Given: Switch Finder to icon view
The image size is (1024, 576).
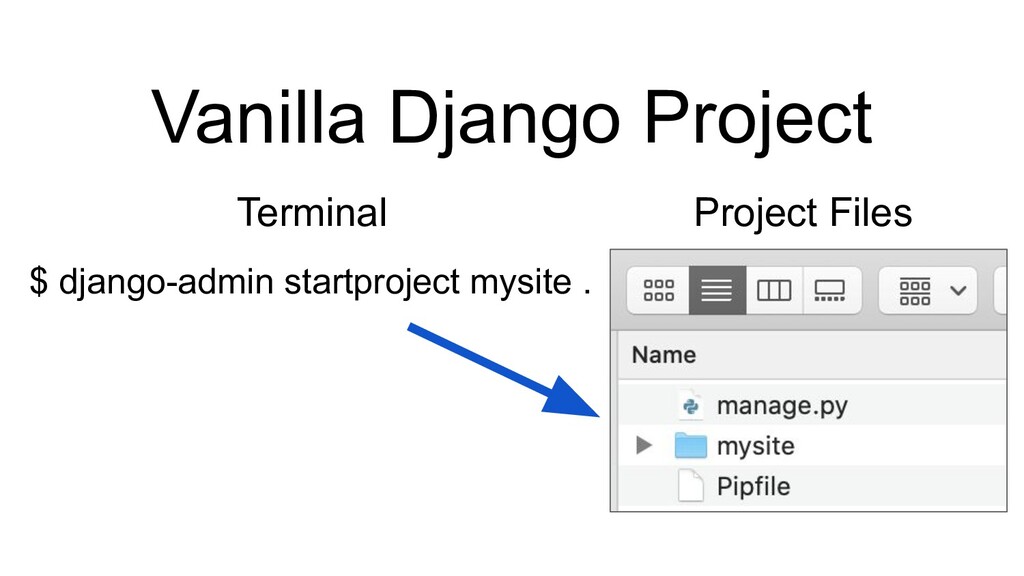Looking at the screenshot, I should 658,290.
